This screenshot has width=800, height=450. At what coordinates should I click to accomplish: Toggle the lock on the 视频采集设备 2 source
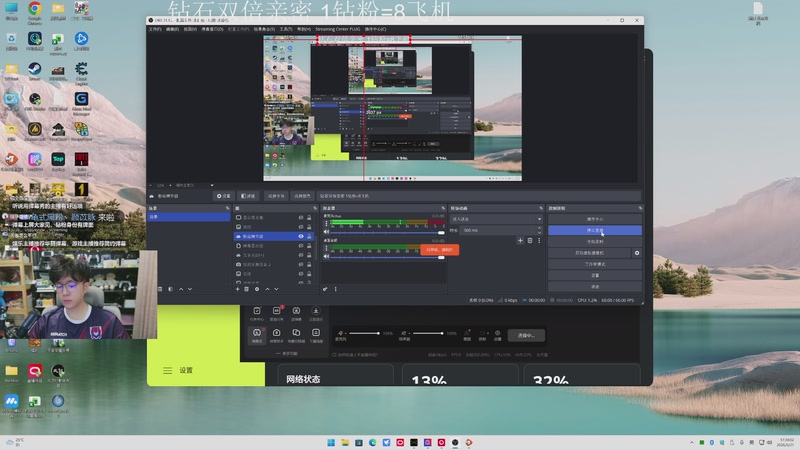click(x=309, y=264)
